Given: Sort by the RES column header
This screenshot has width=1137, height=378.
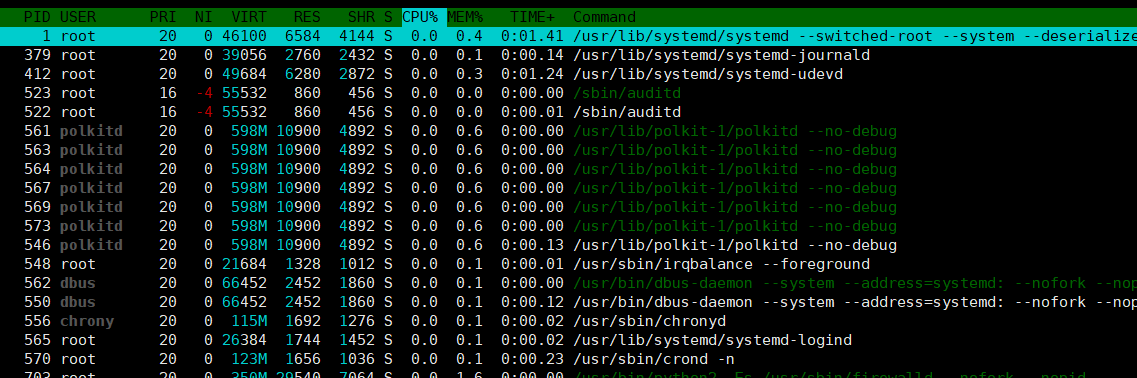Looking at the screenshot, I should coord(307,17).
